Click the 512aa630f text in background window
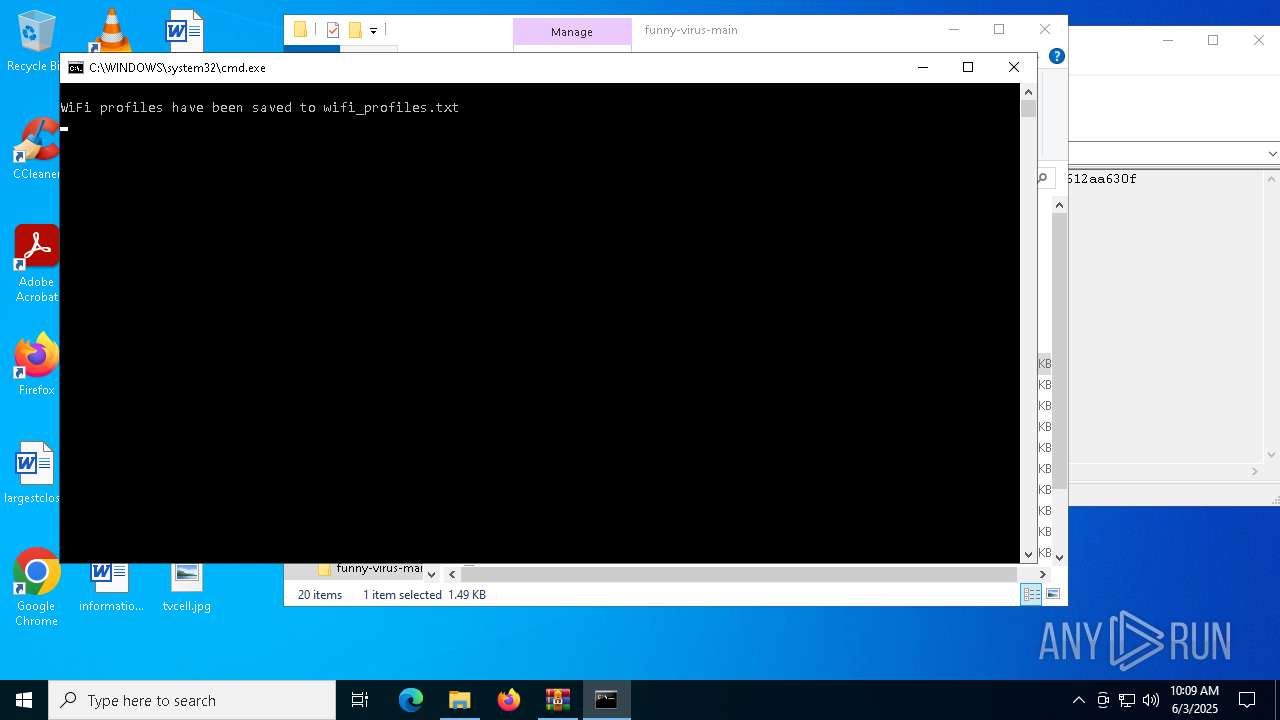 coord(1102,179)
